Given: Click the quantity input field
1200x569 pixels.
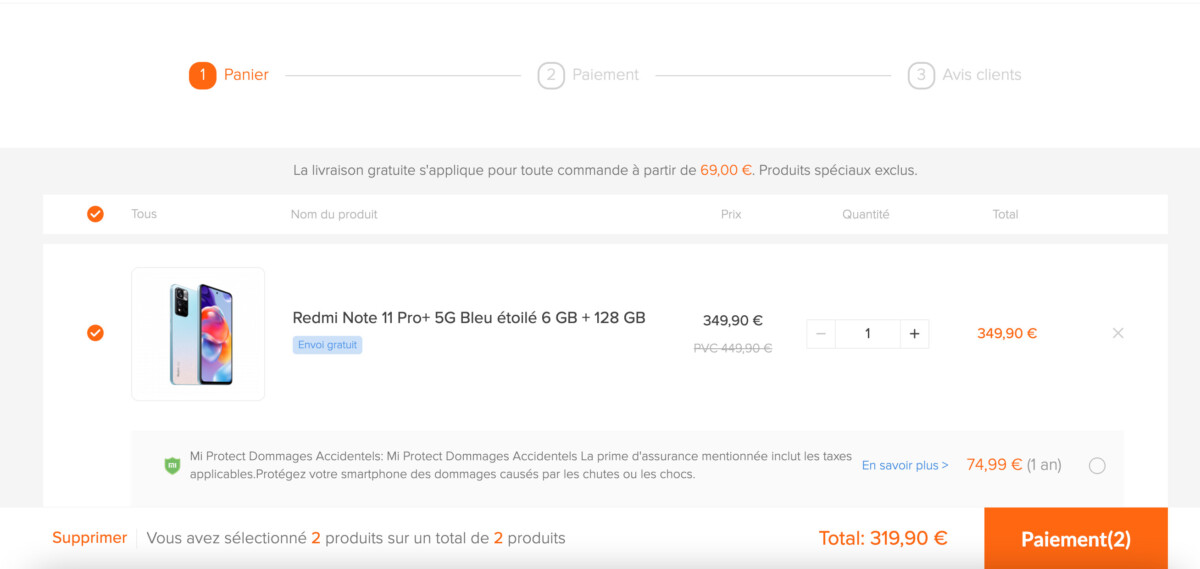Looking at the screenshot, I should 867,334.
